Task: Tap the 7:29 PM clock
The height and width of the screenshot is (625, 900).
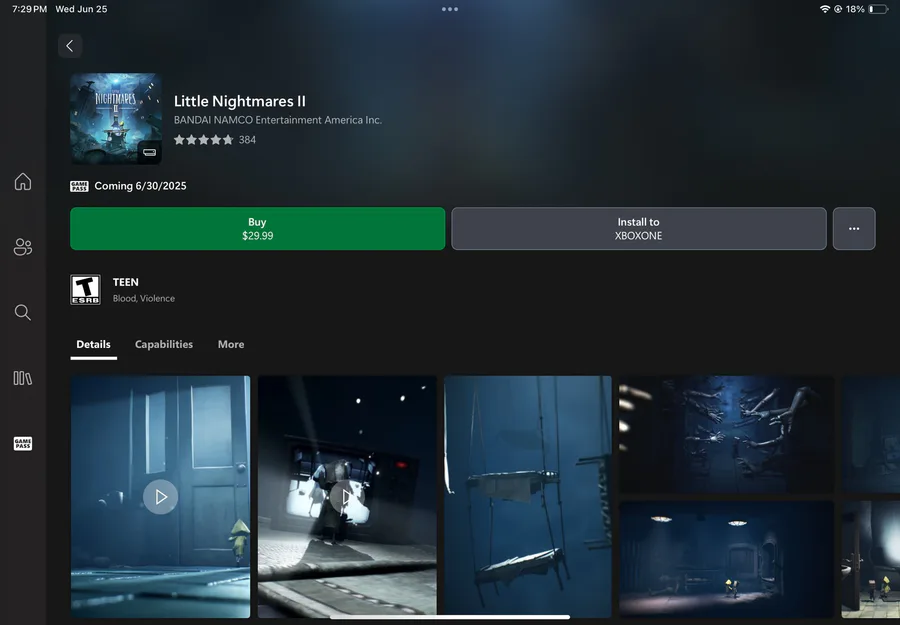Action: coord(29,9)
